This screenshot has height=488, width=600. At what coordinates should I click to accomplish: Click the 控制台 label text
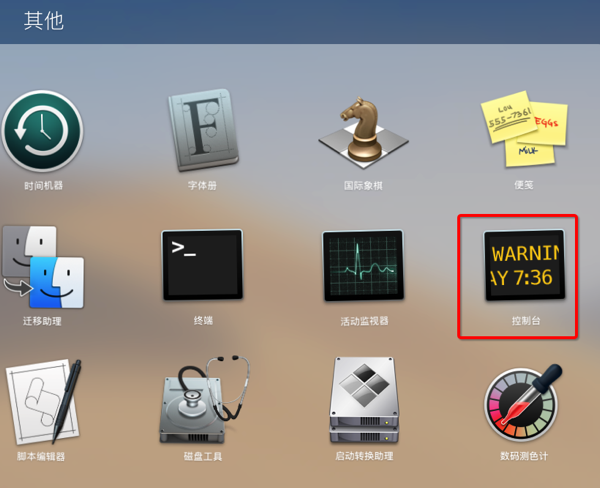click(x=526, y=320)
